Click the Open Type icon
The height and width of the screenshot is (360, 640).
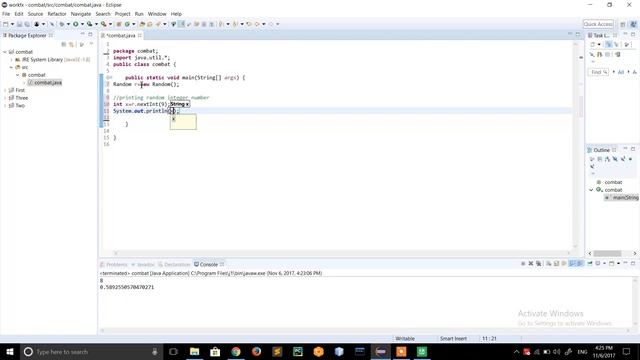(x=142, y=24)
